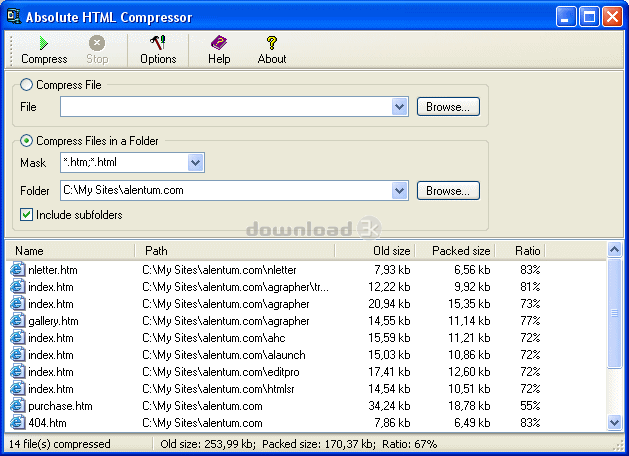Expand the Folder dropdown arrow
629x456 pixels.
pos(399,191)
